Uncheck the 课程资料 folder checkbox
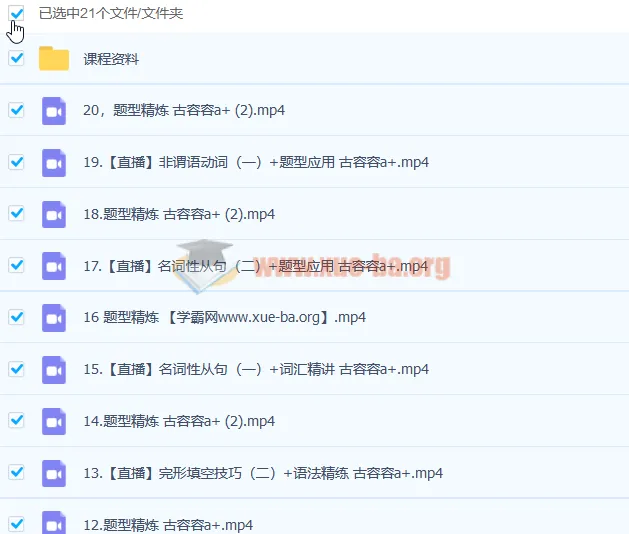The image size is (629, 534). click(x=16, y=58)
